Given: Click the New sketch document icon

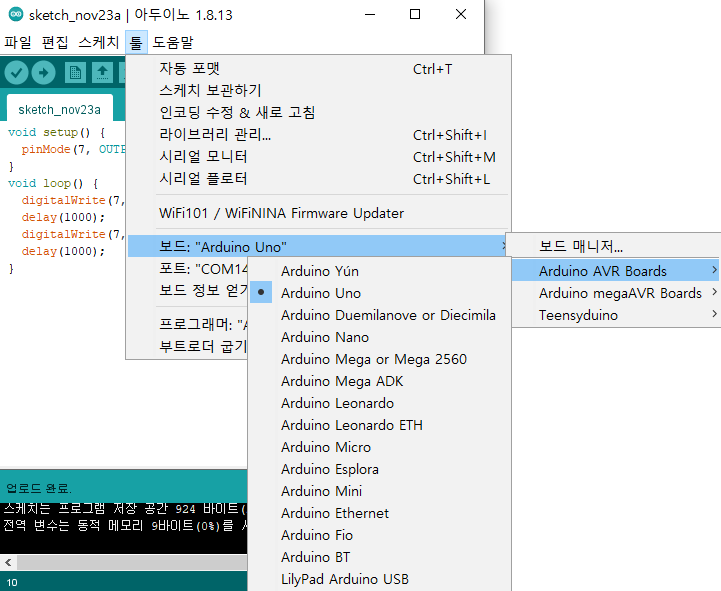Looking at the screenshot, I should [x=75, y=73].
